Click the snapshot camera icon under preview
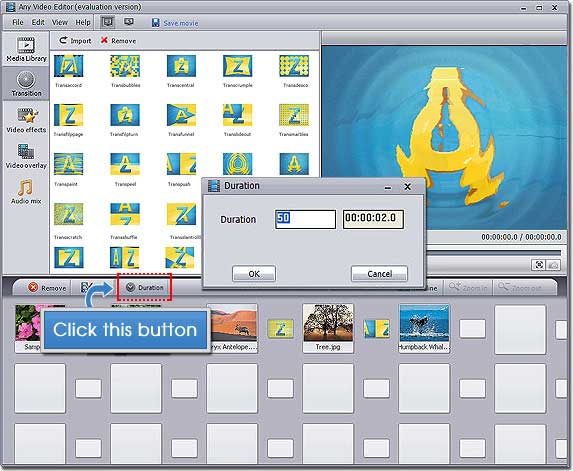573x471 pixels. tap(554, 265)
